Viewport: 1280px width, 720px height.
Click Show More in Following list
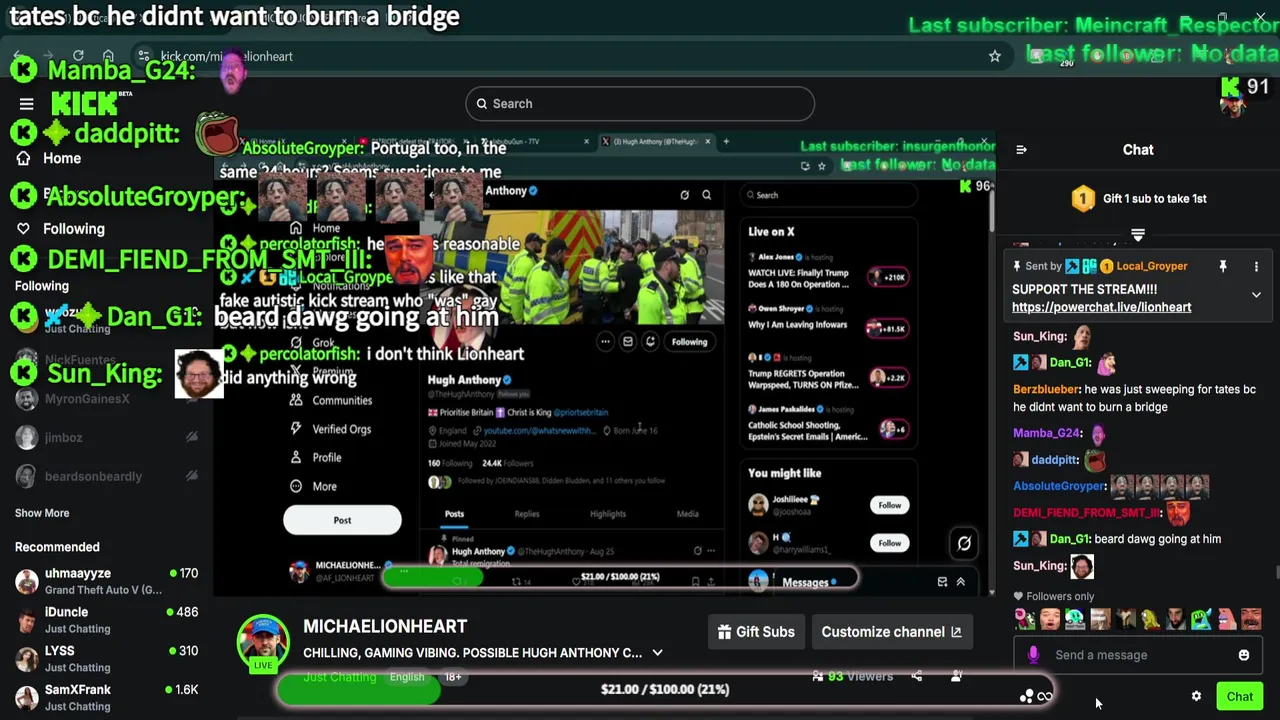point(42,513)
